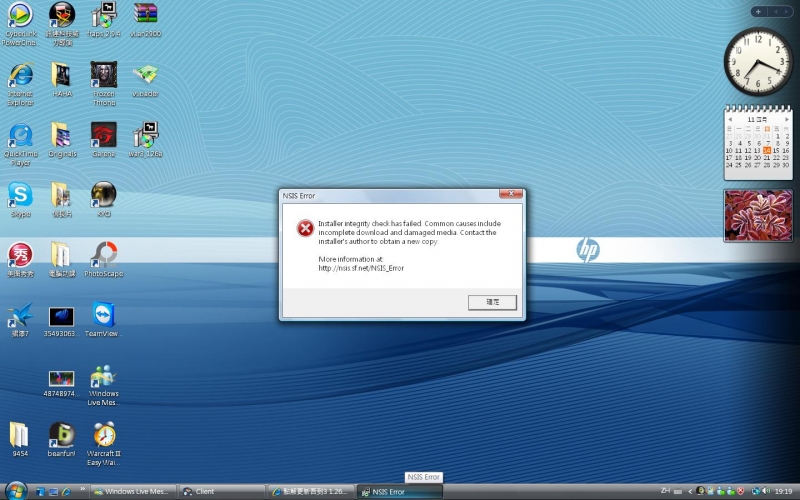The width and height of the screenshot is (800, 500).
Task: Switch to Windows Live Messenger taskbar button
Action: point(133,492)
